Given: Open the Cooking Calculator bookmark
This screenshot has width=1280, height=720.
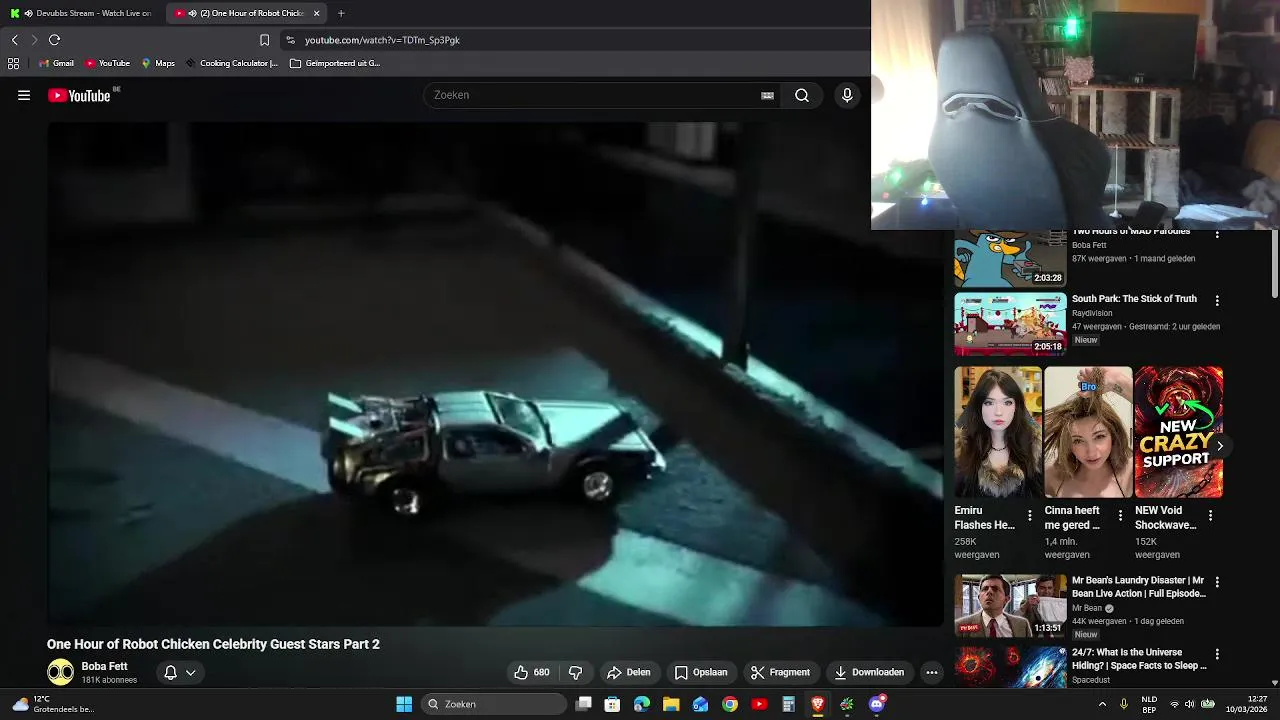Looking at the screenshot, I should point(232,63).
